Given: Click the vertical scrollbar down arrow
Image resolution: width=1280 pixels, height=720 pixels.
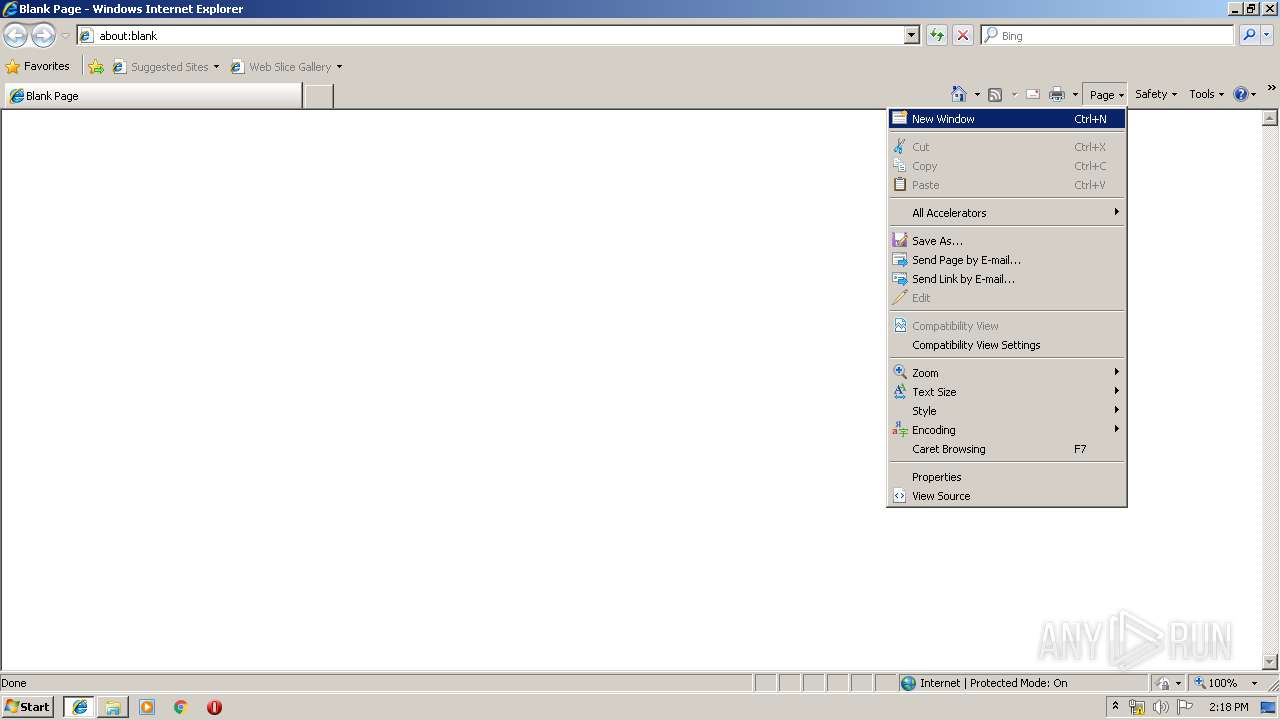Looking at the screenshot, I should click(x=1270, y=661).
